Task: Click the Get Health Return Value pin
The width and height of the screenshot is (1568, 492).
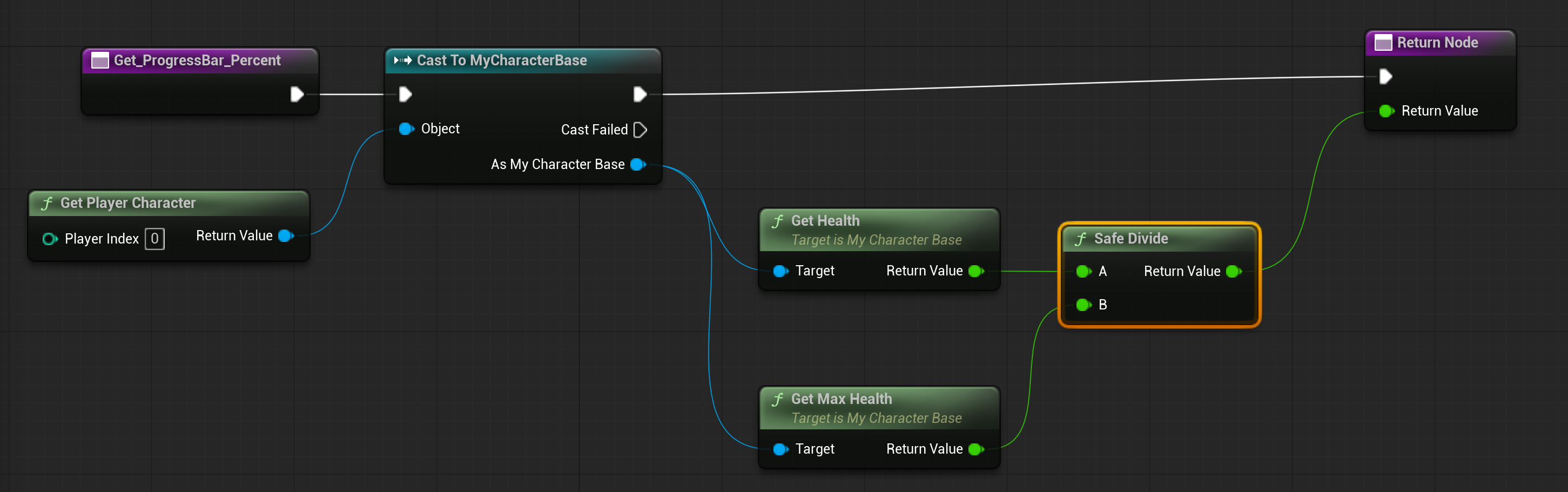Action: [x=977, y=271]
